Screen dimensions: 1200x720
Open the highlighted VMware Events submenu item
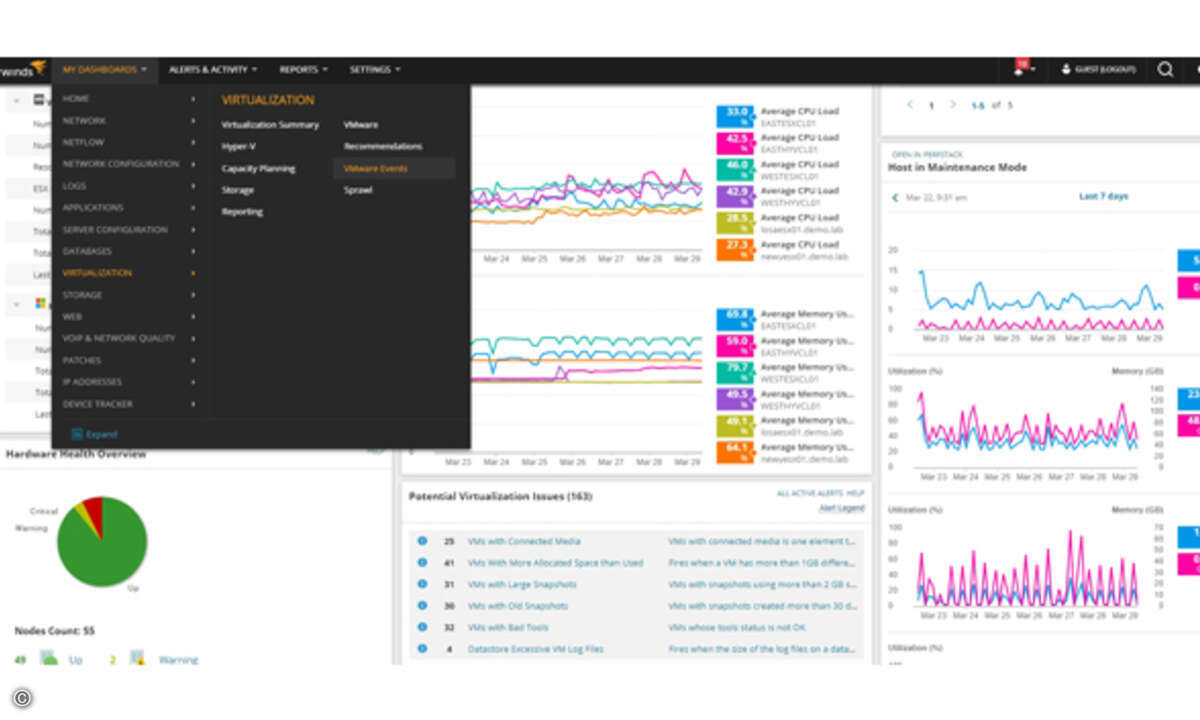[394, 168]
